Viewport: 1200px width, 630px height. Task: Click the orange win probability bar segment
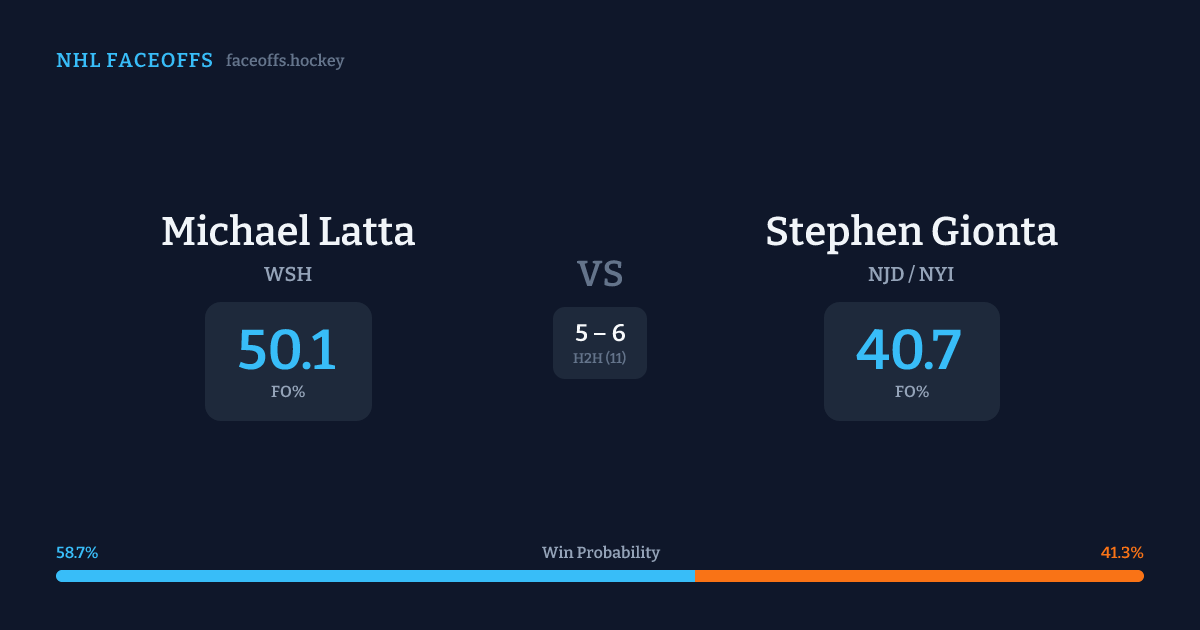(x=919, y=576)
